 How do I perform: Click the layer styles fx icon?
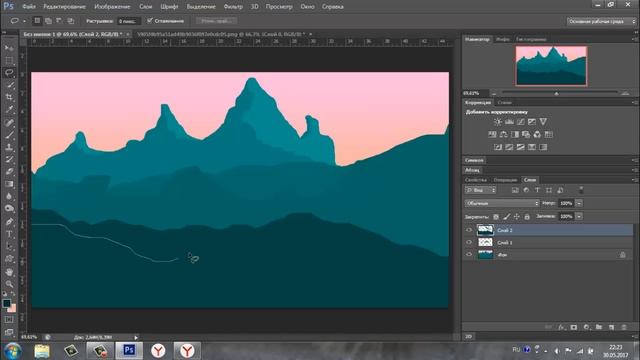click(x=562, y=327)
